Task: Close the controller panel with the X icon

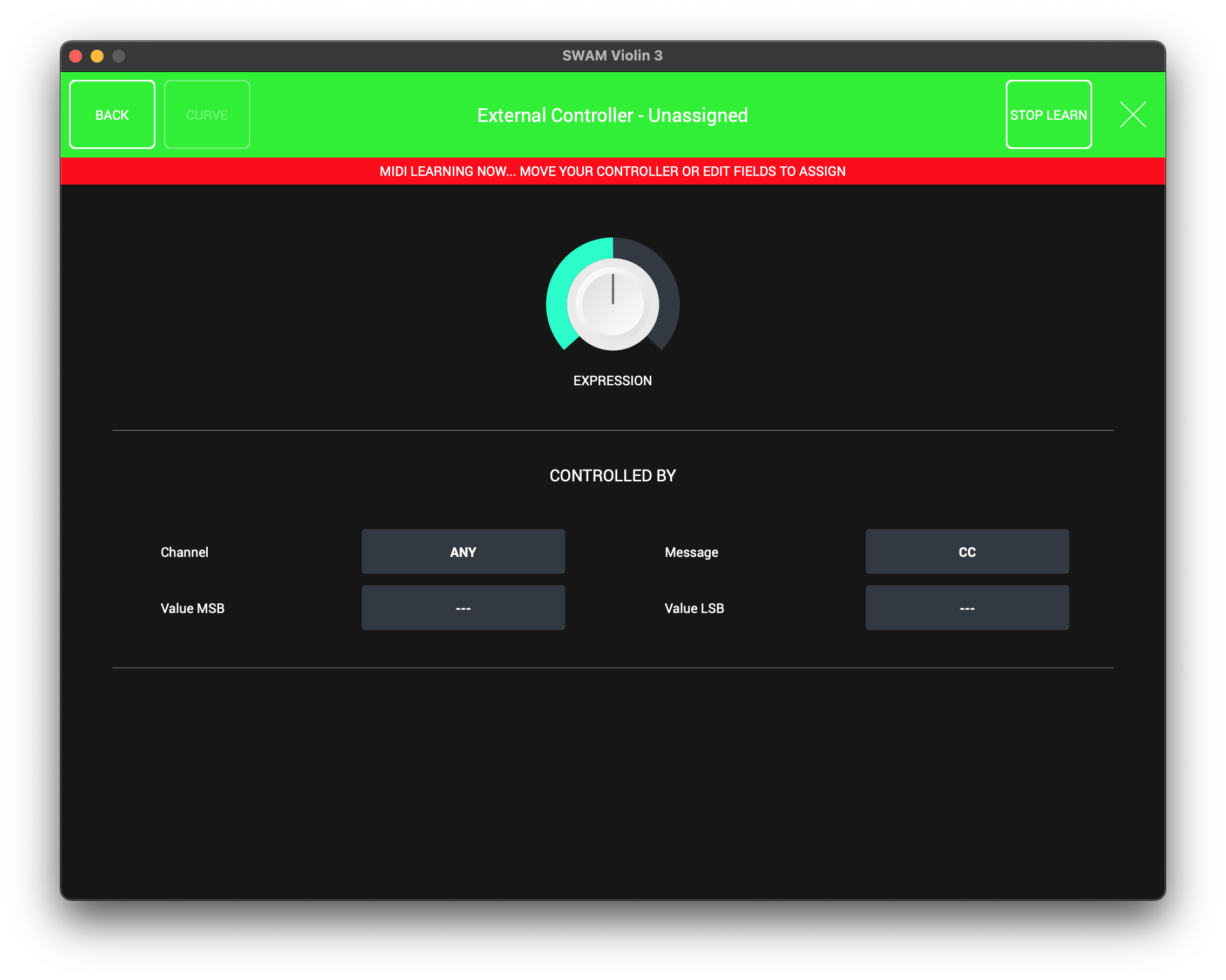Action: coord(1133,115)
